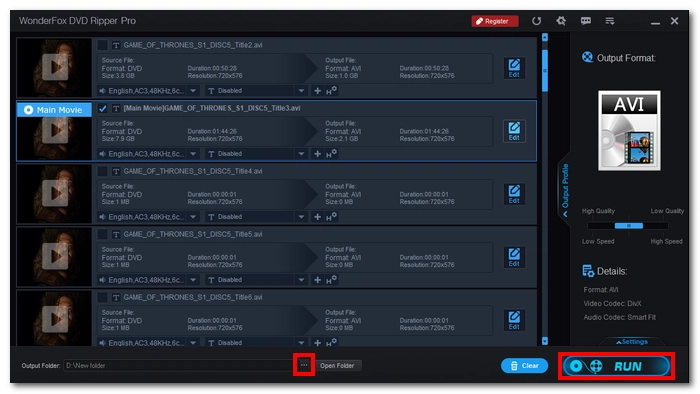Screen dimensions: 700x394
Task: Rename Title3.avi using T icon
Action: pyautogui.click(x=116, y=108)
